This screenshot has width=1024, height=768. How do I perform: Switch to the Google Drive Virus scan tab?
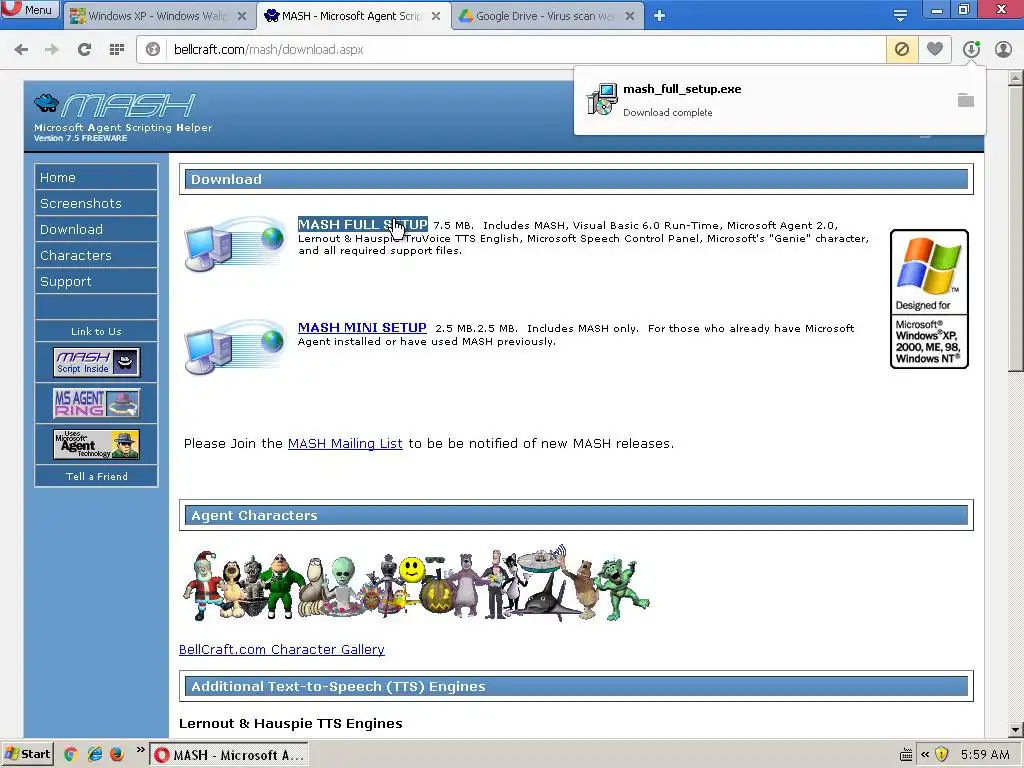547,16
